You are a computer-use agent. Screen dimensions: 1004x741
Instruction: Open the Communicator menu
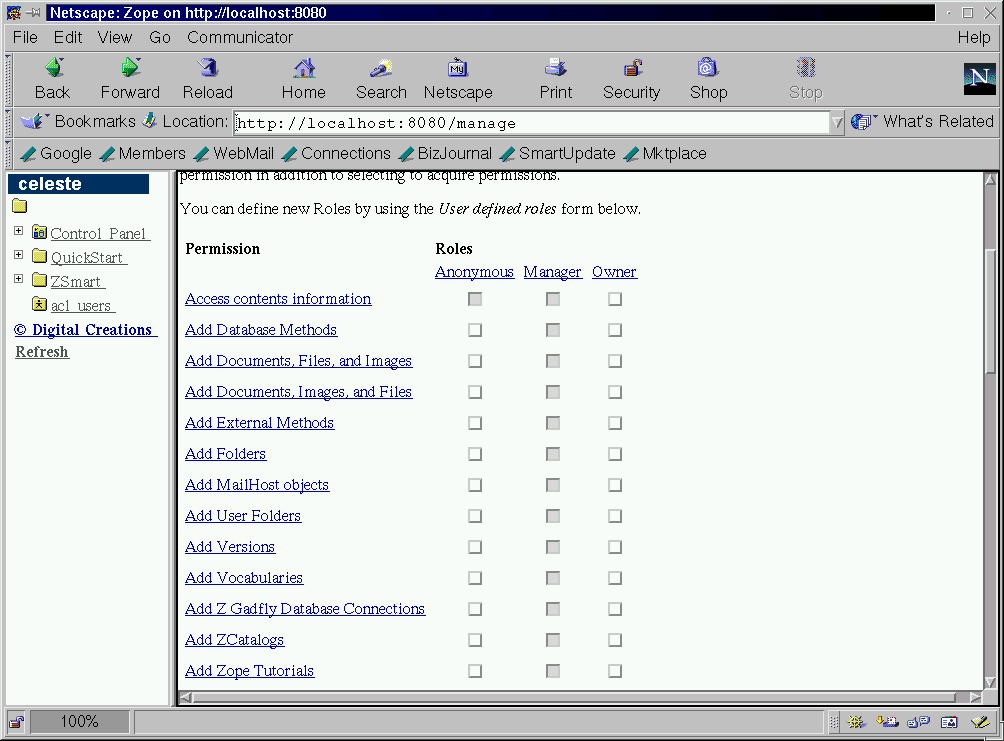point(240,37)
